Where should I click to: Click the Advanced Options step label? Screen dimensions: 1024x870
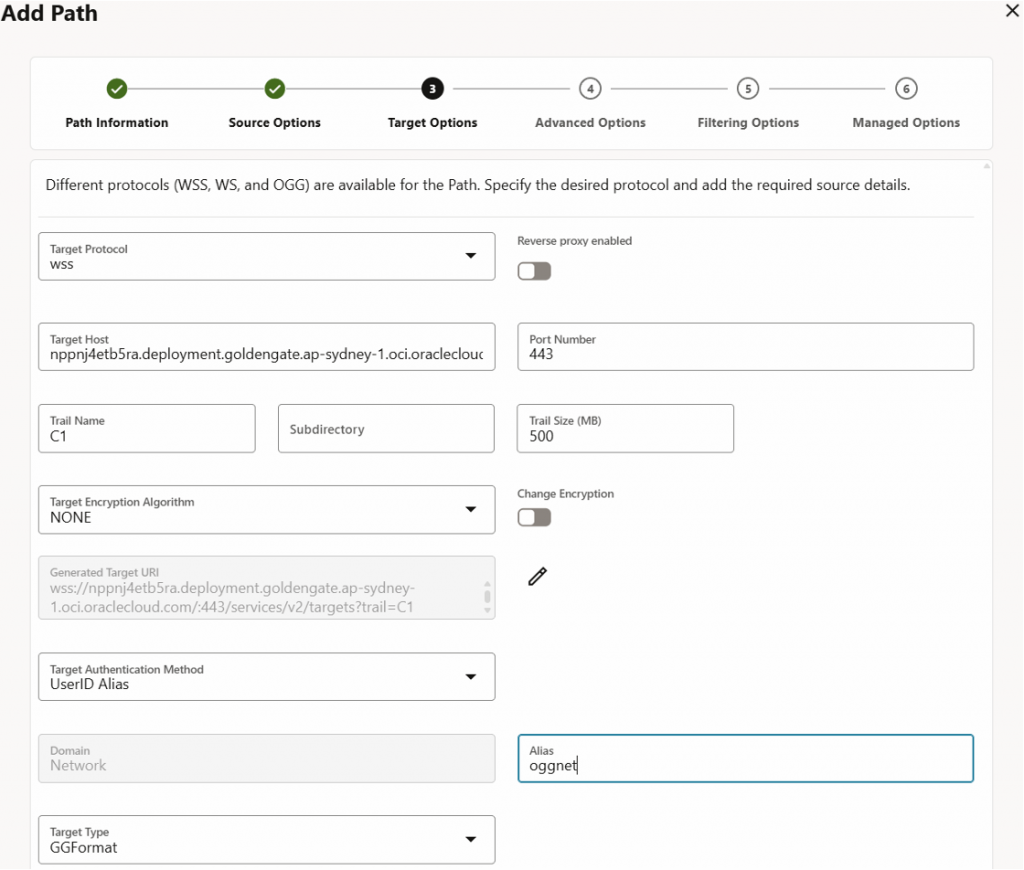pos(590,123)
